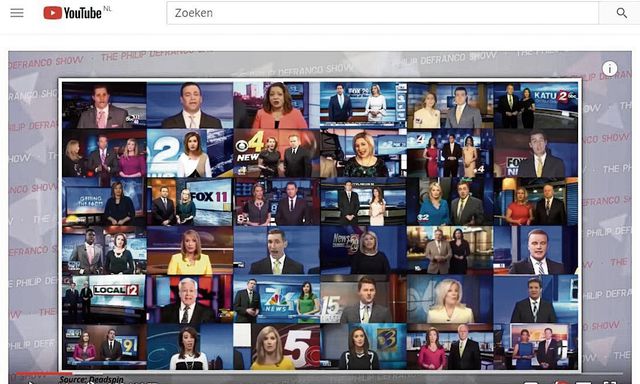640x384 pixels.
Task: Open the hamburger guide menu
Action: tap(17, 13)
